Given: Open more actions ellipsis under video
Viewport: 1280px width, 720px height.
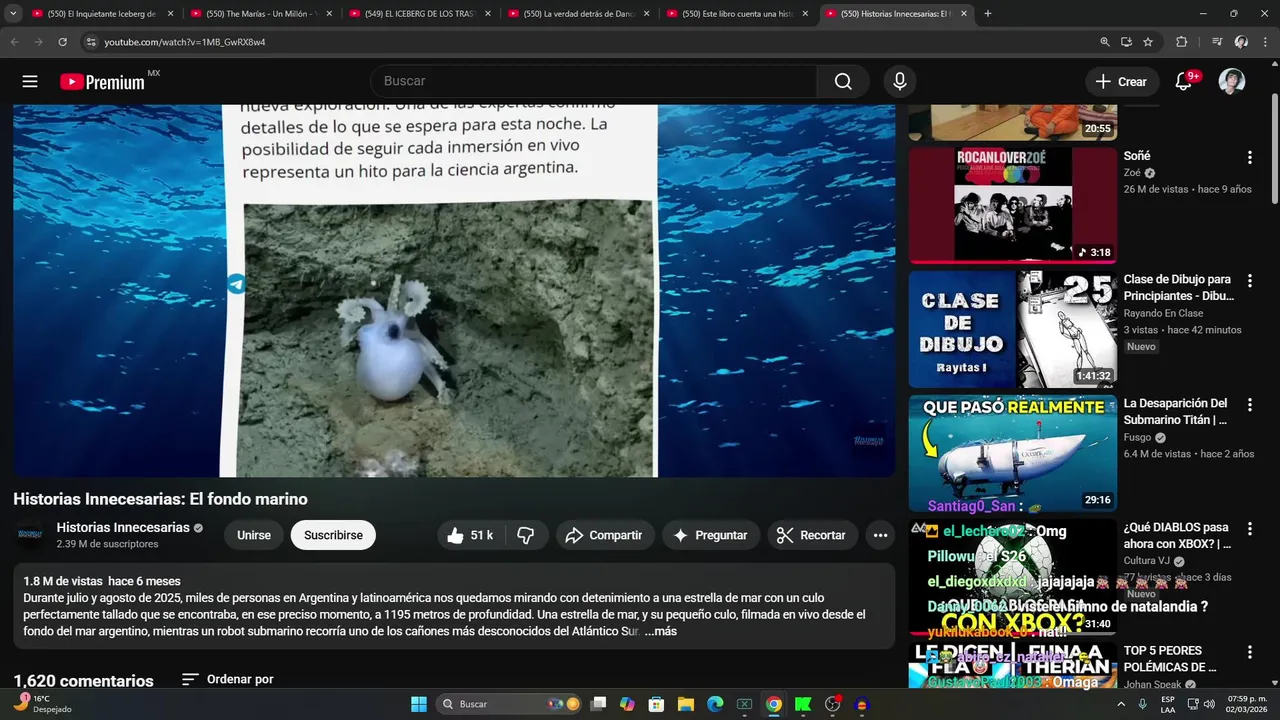Looking at the screenshot, I should click(x=880, y=535).
